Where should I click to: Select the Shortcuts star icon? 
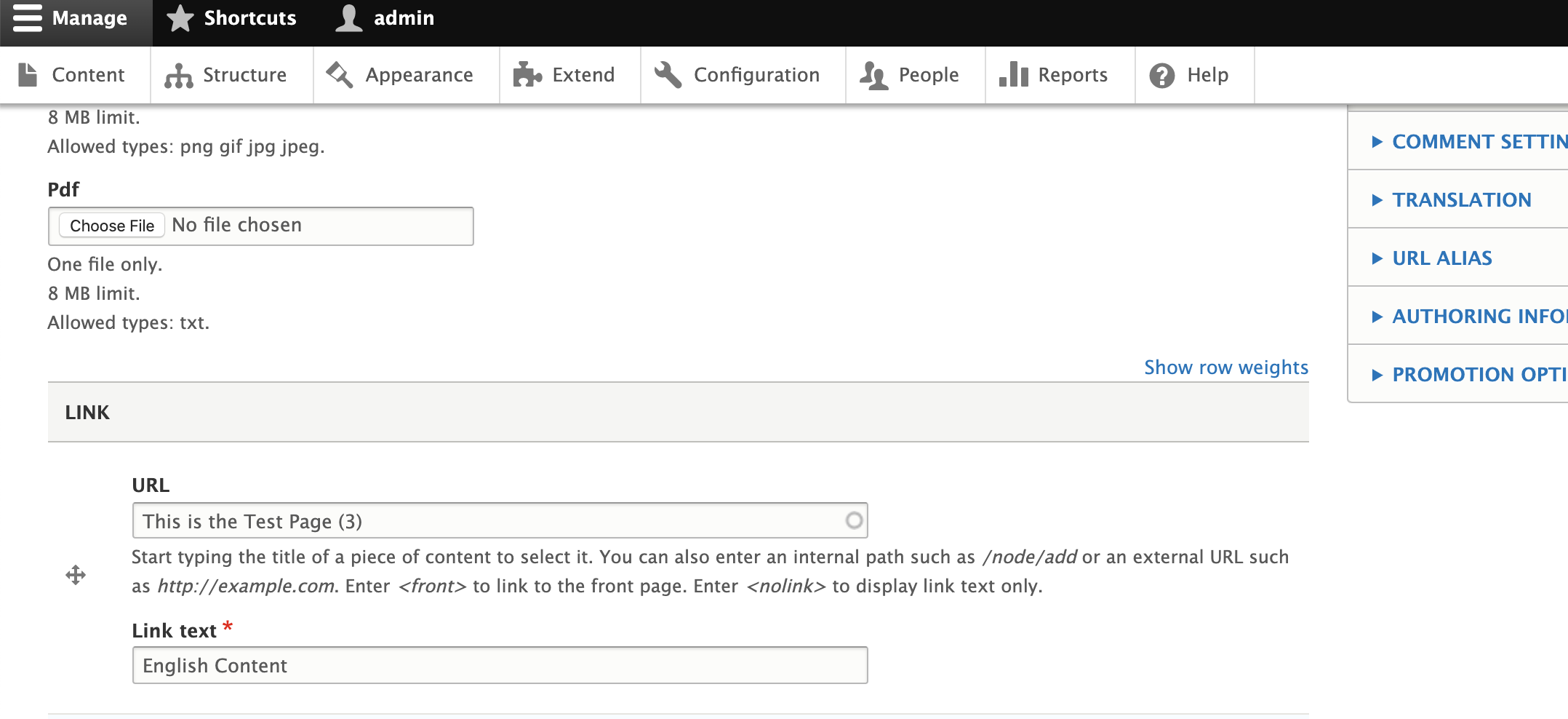tap(179, 18)
